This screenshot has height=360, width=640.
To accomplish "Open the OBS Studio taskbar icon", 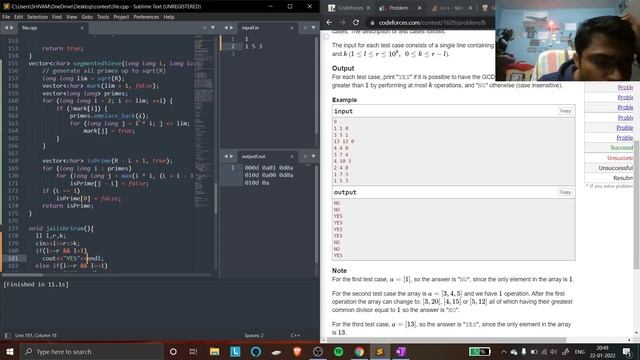I will point(318,351).
